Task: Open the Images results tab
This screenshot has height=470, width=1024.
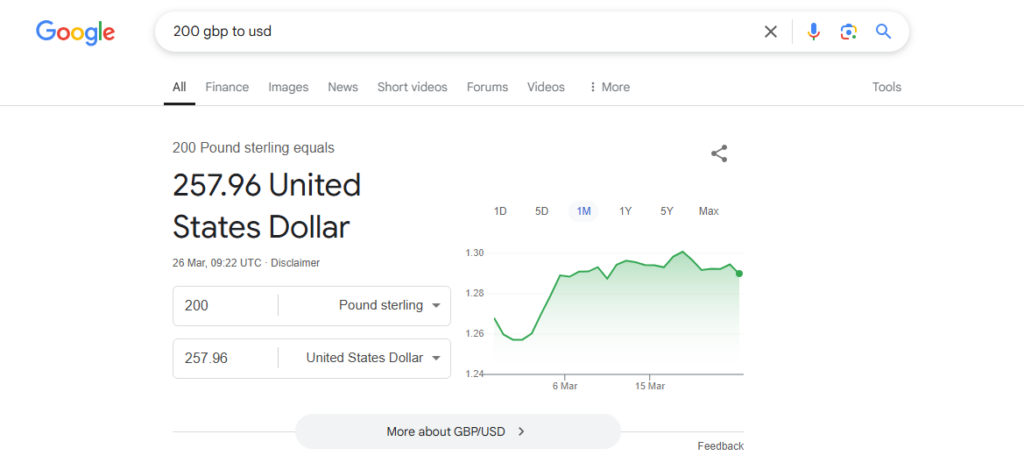Action: coord(288,87)
